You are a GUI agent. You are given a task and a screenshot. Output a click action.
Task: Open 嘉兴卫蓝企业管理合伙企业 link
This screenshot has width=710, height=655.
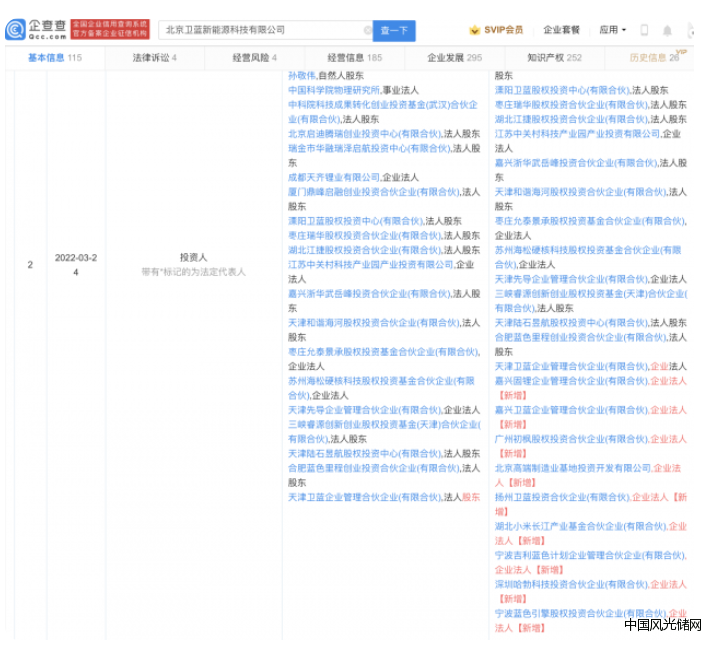coord(571,410)
